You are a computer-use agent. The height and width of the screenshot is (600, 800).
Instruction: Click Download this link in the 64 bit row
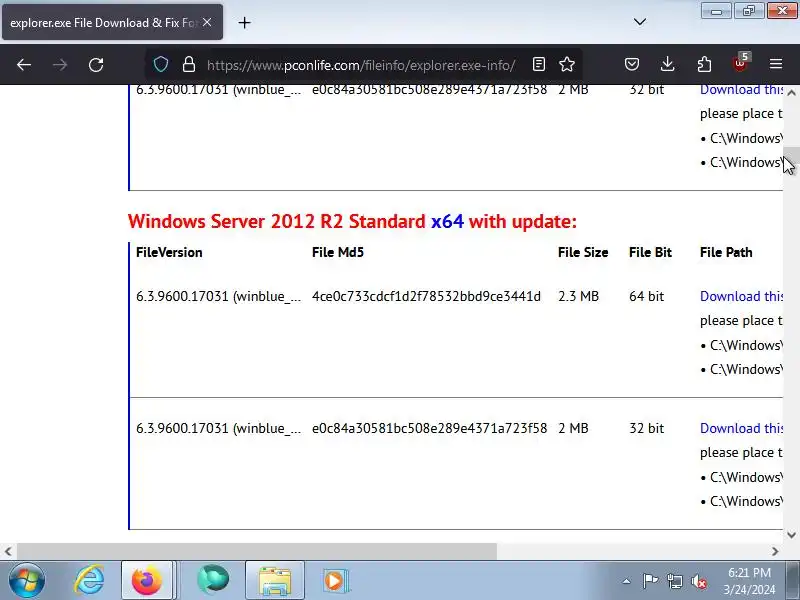(x=741, y=296)
